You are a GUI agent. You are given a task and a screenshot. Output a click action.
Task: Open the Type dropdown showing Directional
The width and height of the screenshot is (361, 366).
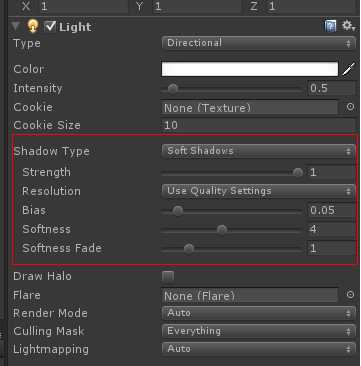tap(259, 43)
